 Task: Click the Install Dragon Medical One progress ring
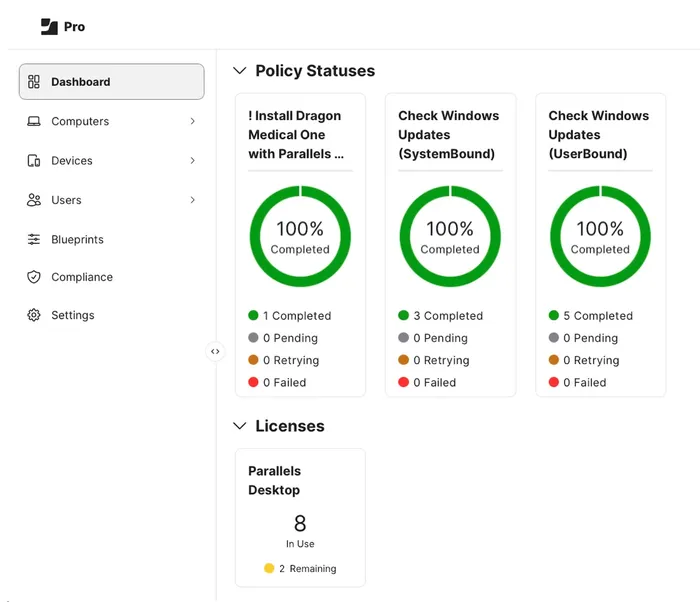pos(300,236)
